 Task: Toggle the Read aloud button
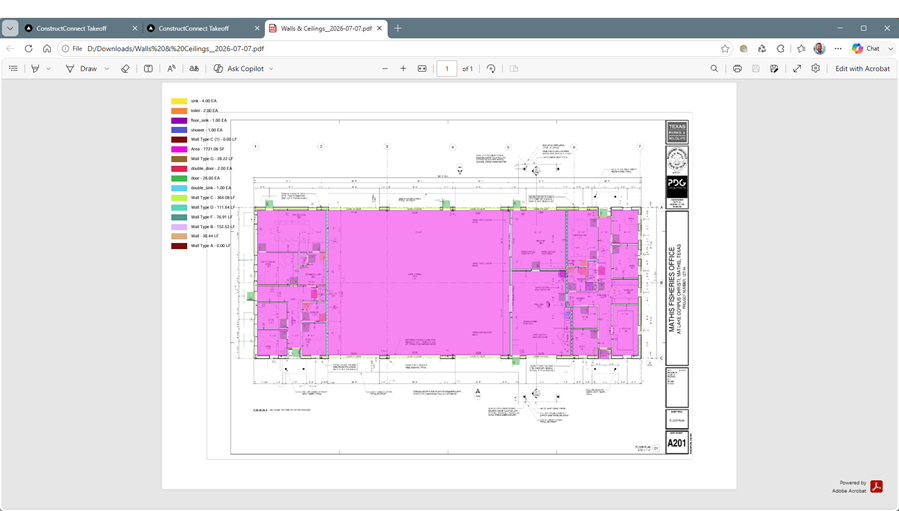[171, 68]
